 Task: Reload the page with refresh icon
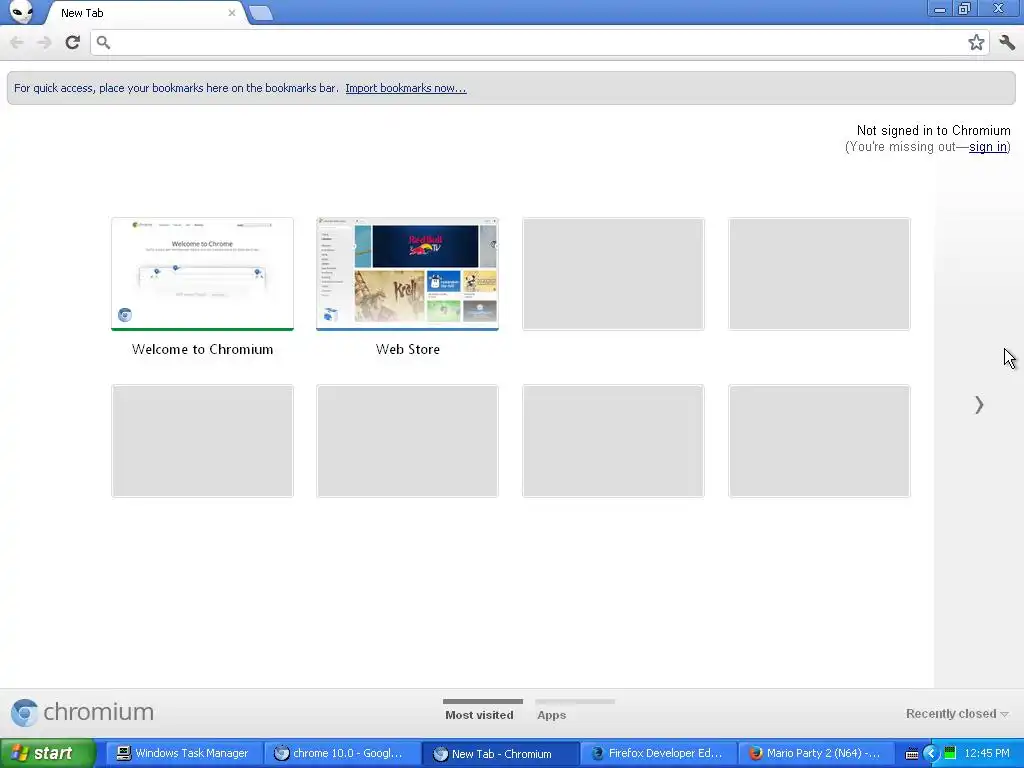(72, 42)
